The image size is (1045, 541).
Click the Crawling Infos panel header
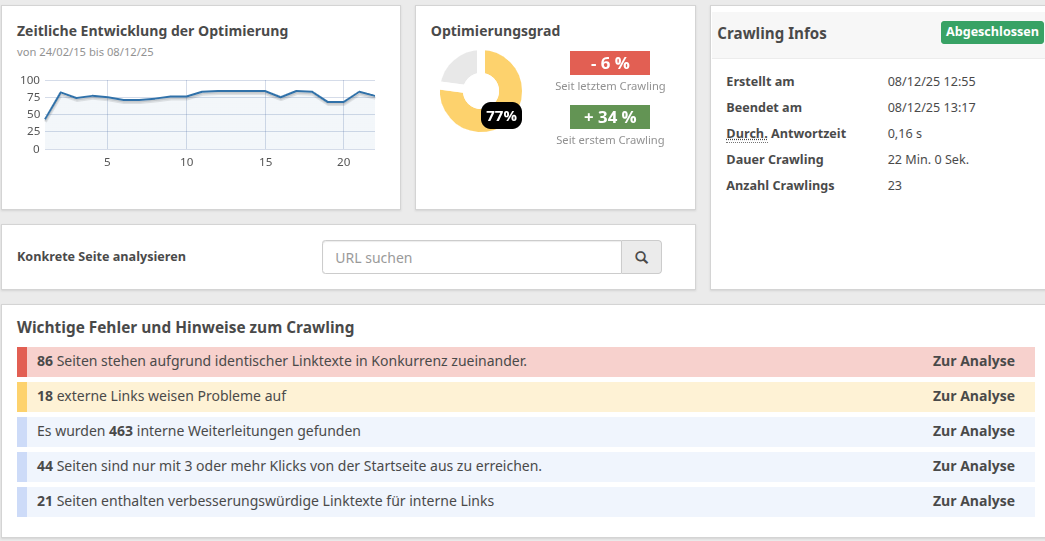pyautogui.click(x=772, y=33)
